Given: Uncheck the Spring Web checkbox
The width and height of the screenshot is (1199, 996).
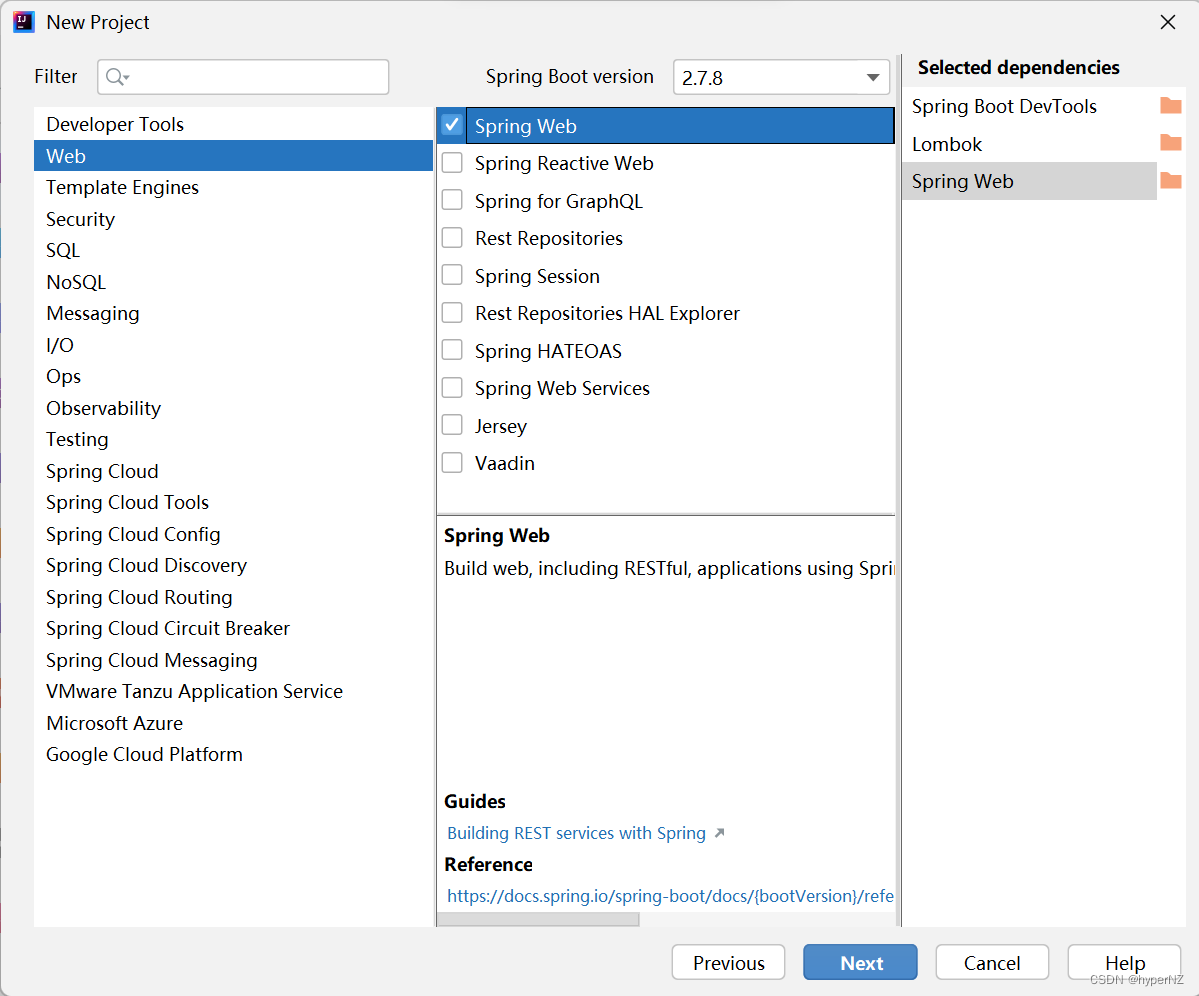Looking at the screenshot, I should (452, 125).
